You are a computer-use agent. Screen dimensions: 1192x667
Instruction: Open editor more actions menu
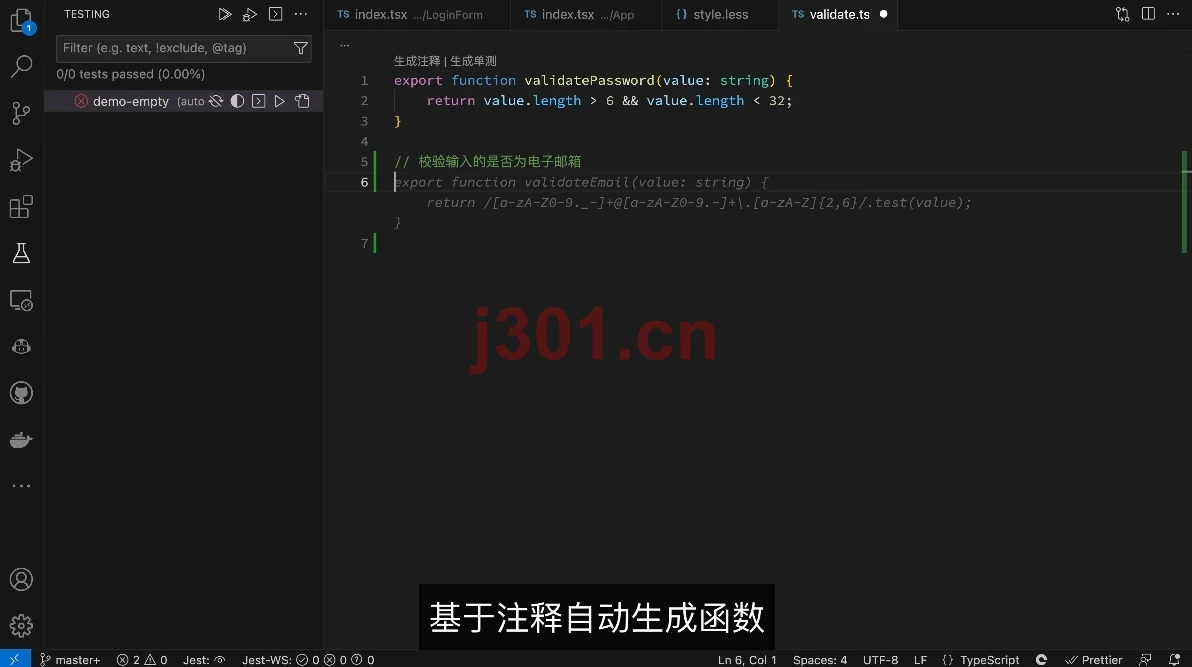[x=1173, y=14]
